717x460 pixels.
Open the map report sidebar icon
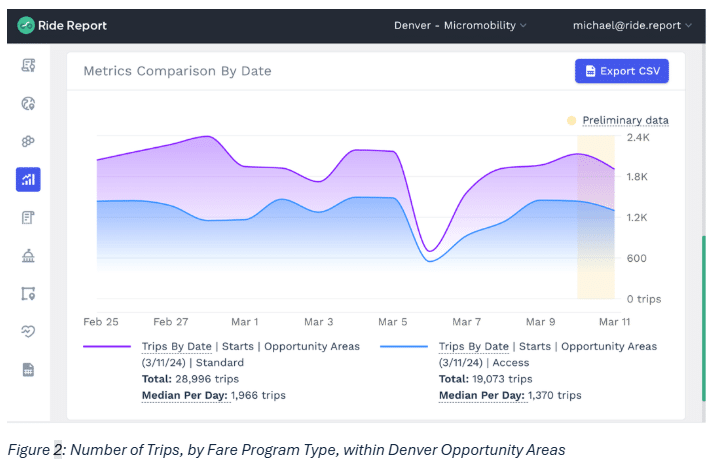(29, 66)
